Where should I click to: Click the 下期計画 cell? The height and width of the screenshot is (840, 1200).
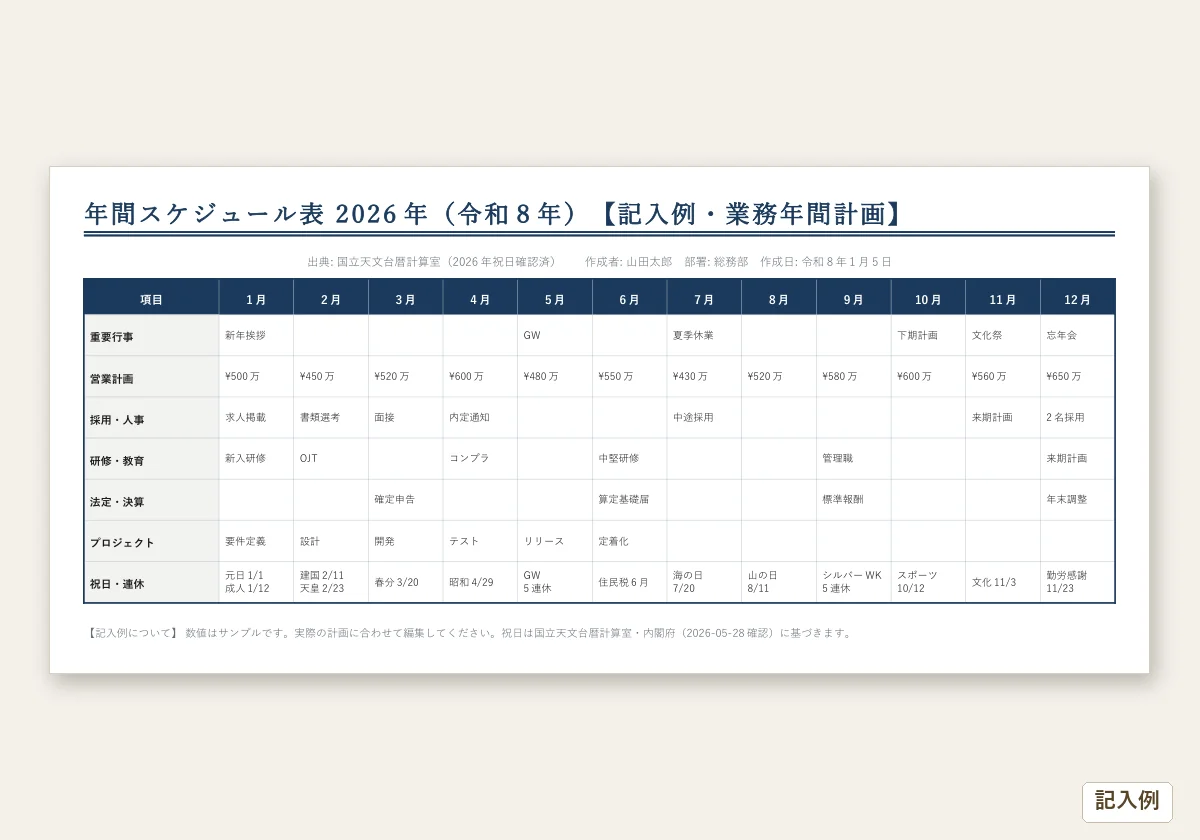pyautogui.click(x=928, y=336)
